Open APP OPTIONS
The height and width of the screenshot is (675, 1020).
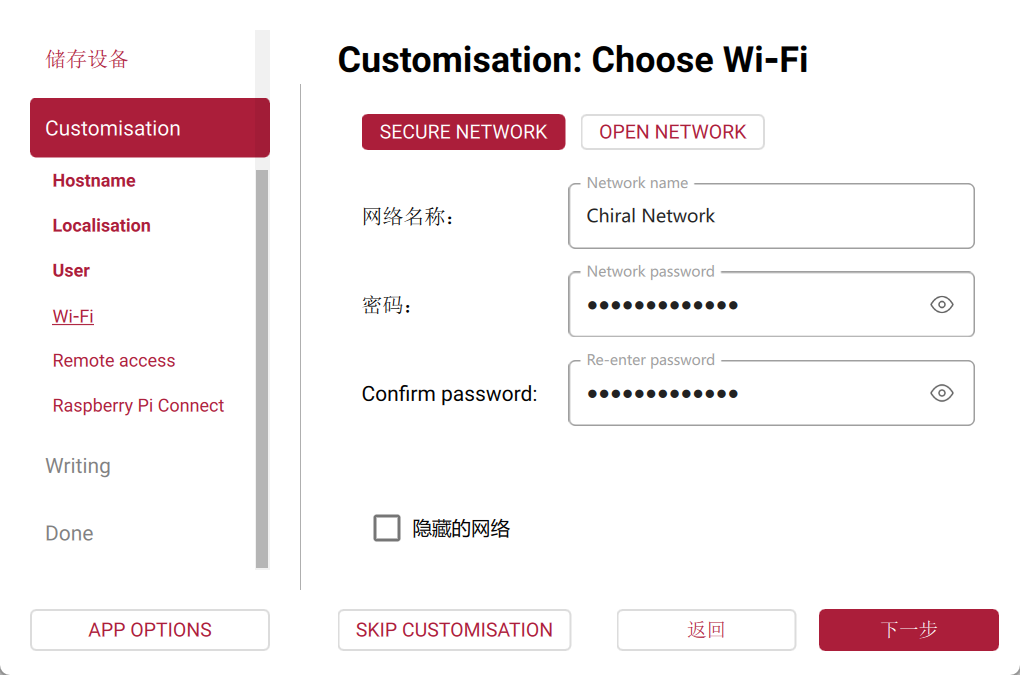(x=150, y=630)
